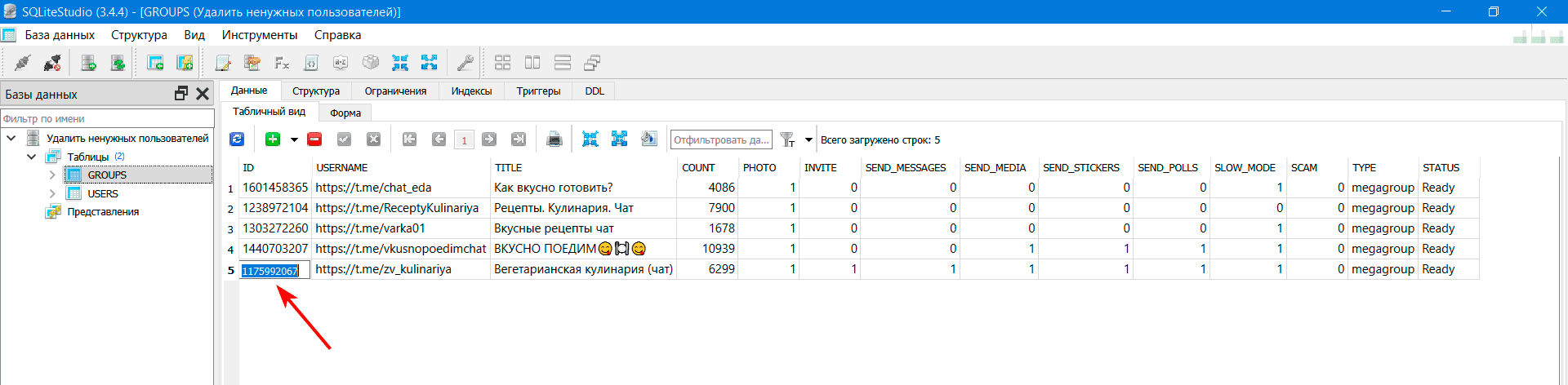Go to first page icon
Screen dimensions: 1568x385
(410, 139)
